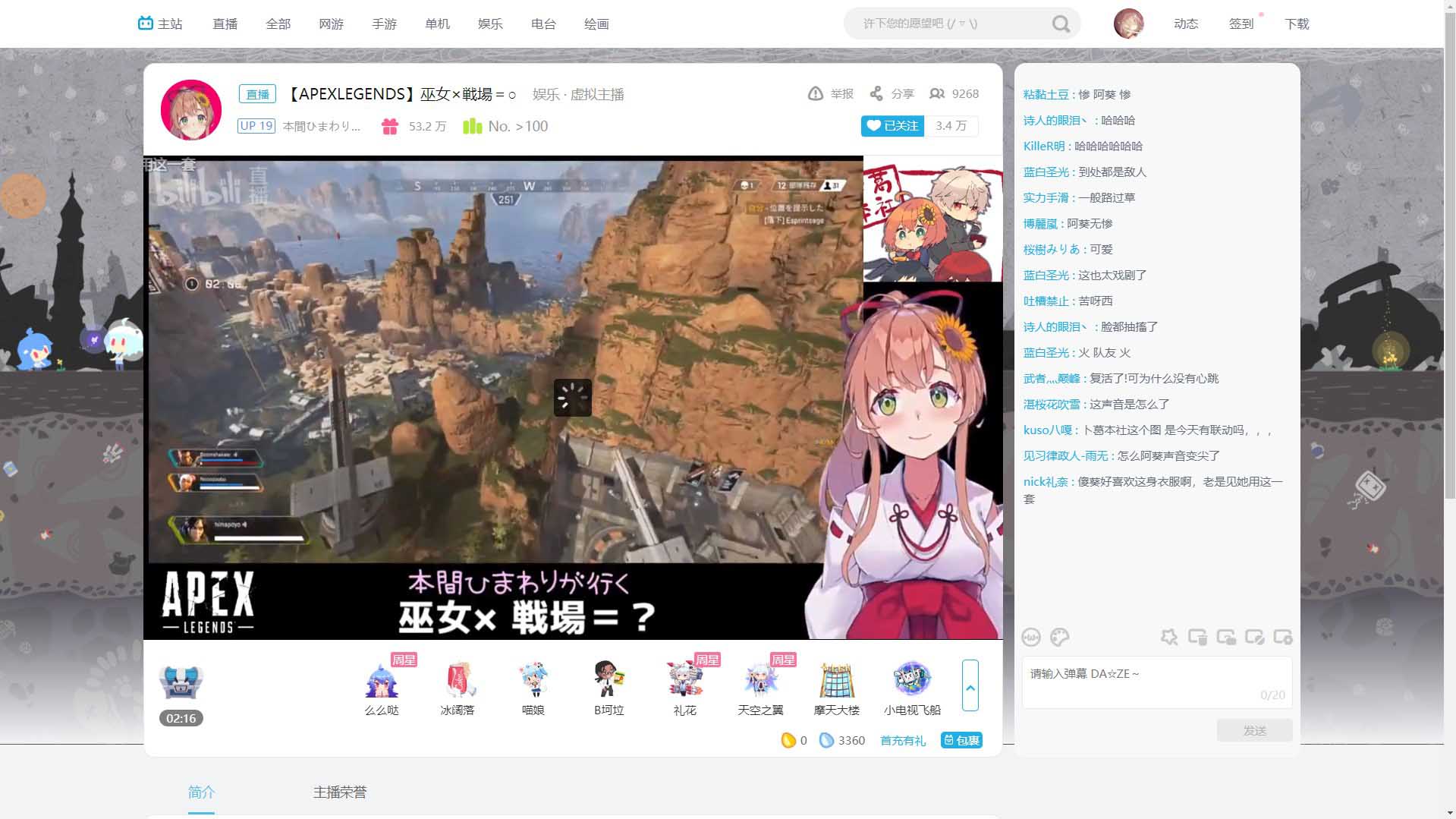The height and width of the screenshot is (819, 1456).
Task: Click the bilibili 主站 TV icon
Action: 146,24
